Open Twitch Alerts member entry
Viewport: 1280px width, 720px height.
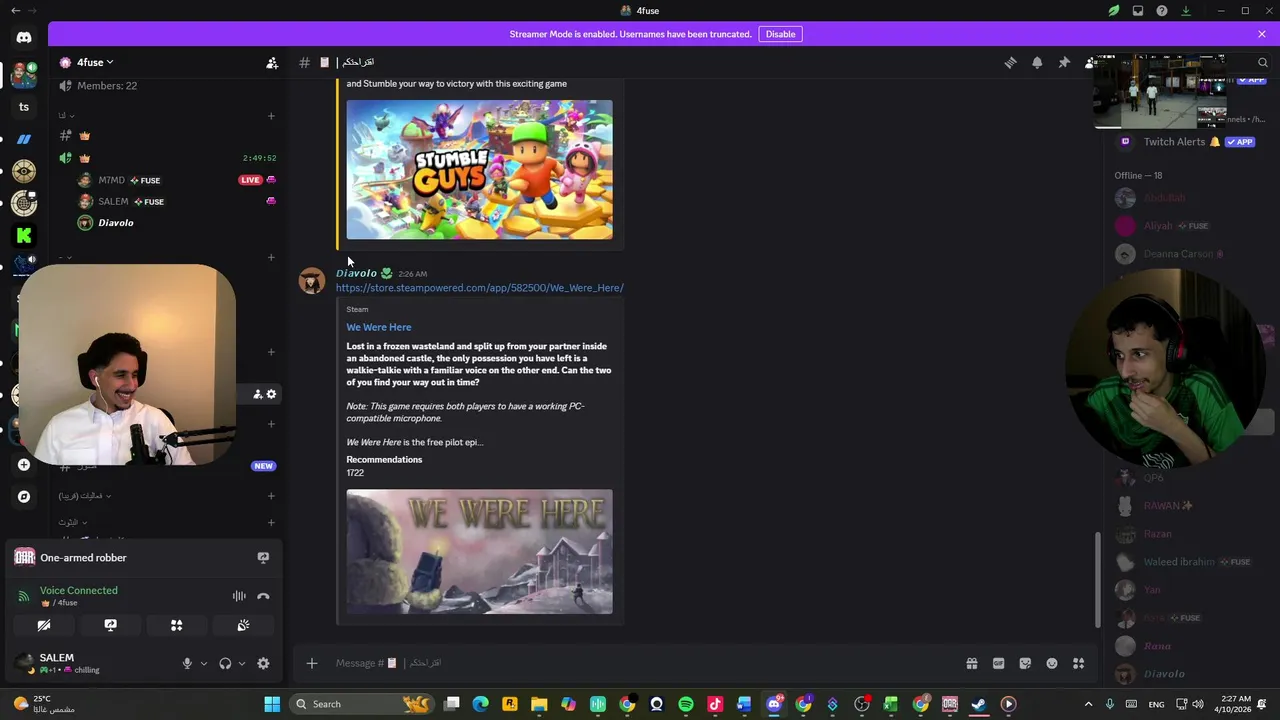[1188, 142]
